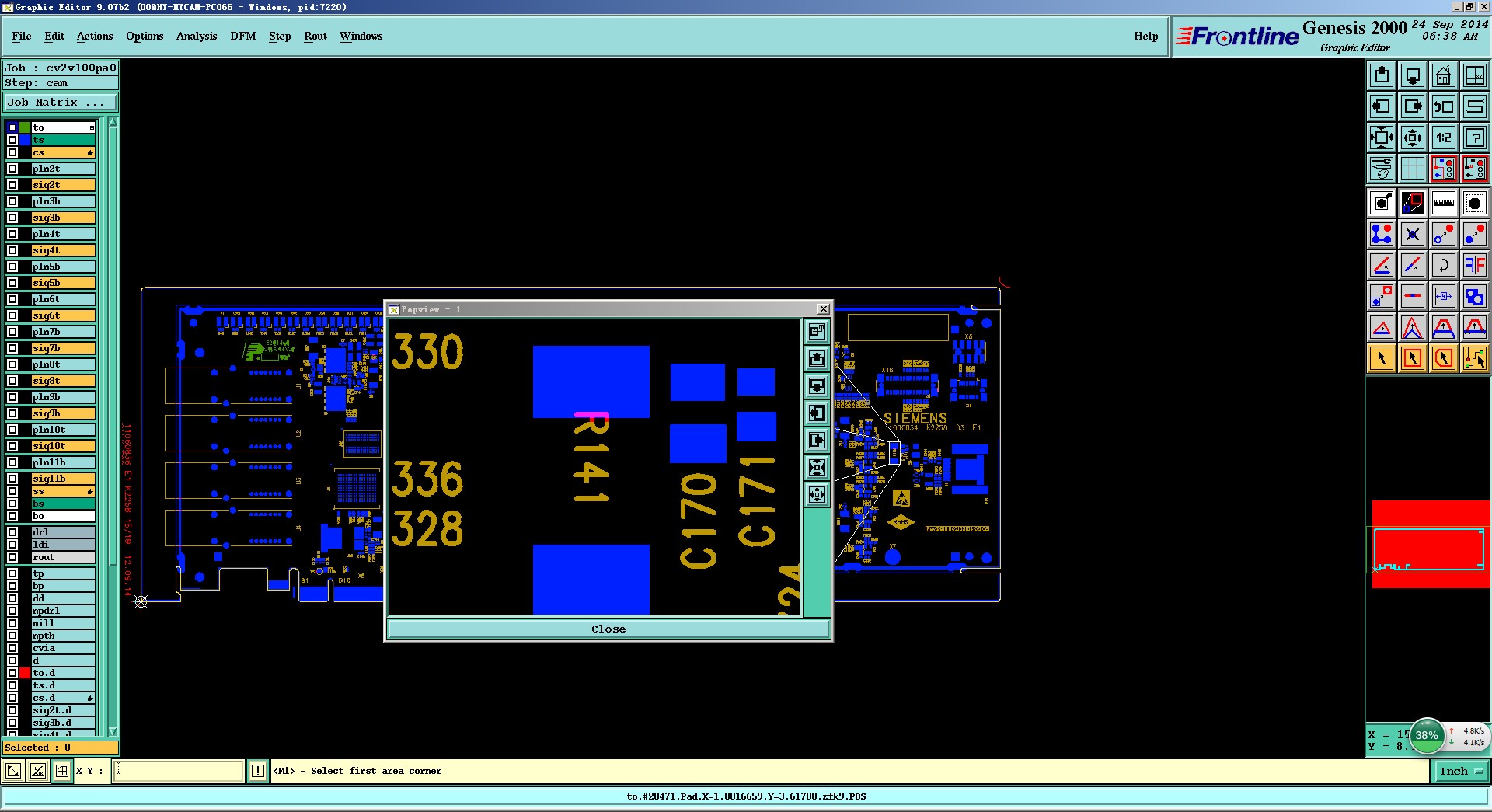
Task: Click the pan right arrow icon
Action: [x=1413, y=106]
